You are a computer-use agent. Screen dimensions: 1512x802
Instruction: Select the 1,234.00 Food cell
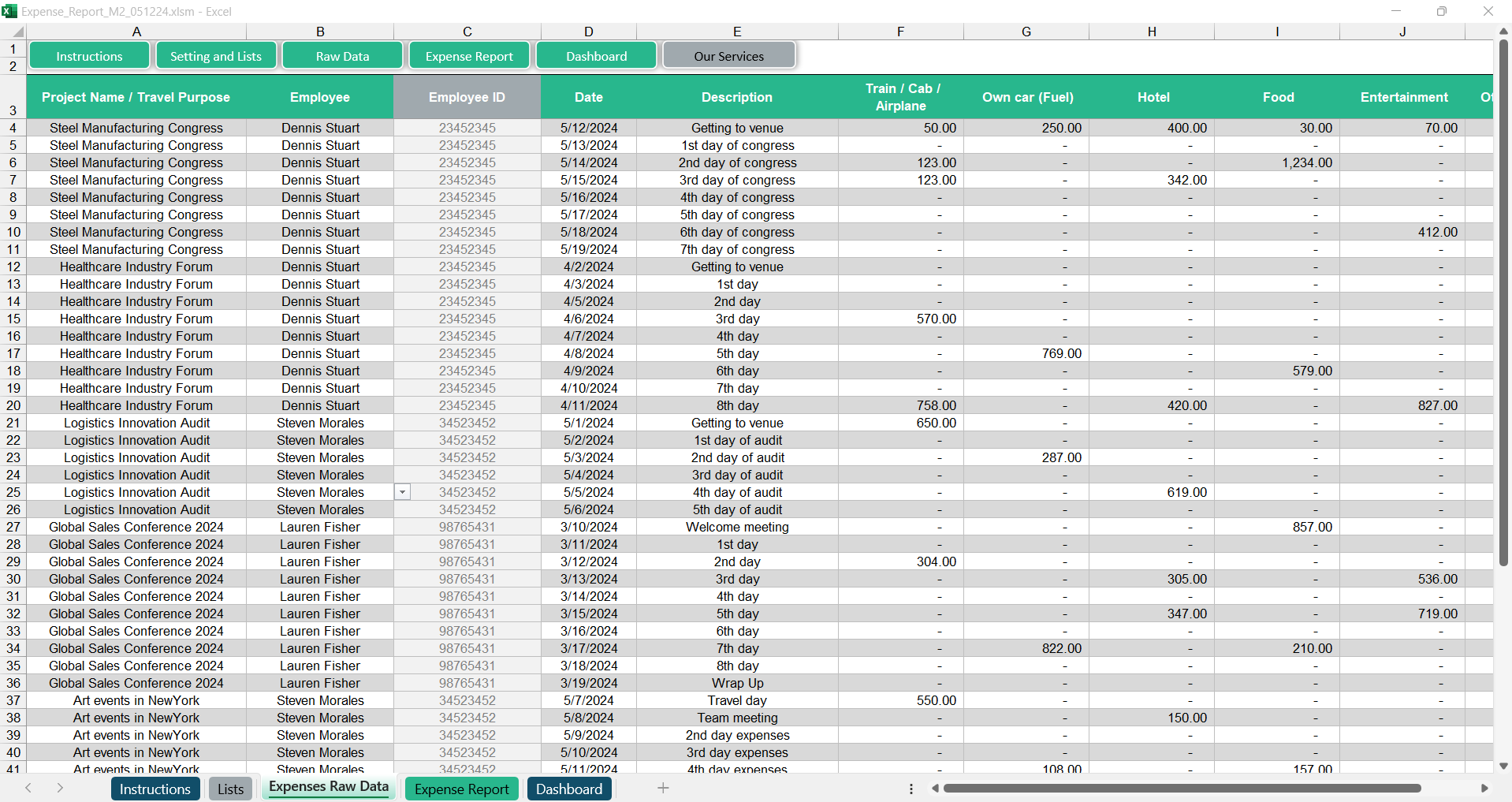click(1277, 162)
